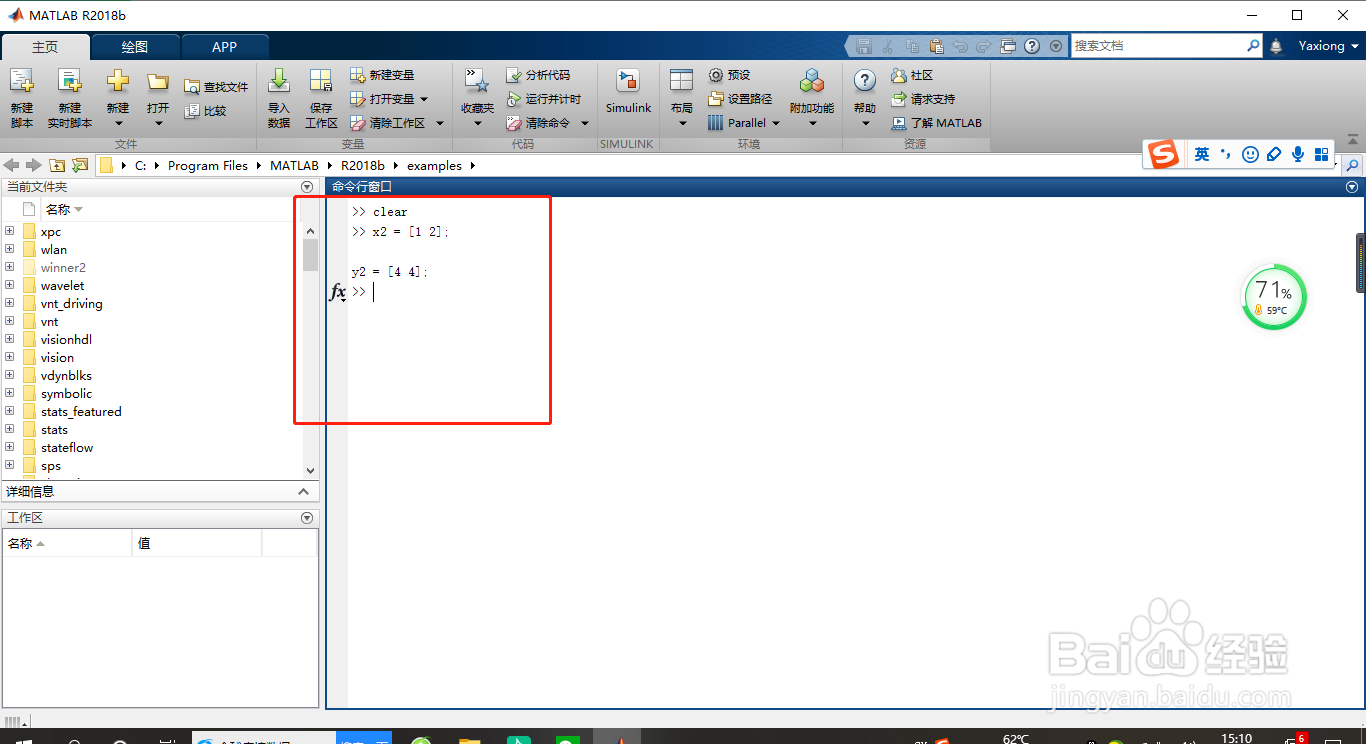Open Add-Ons (附加功能) menu
The height and width of the screenshot is (744, 1366).
pos(812,98)
